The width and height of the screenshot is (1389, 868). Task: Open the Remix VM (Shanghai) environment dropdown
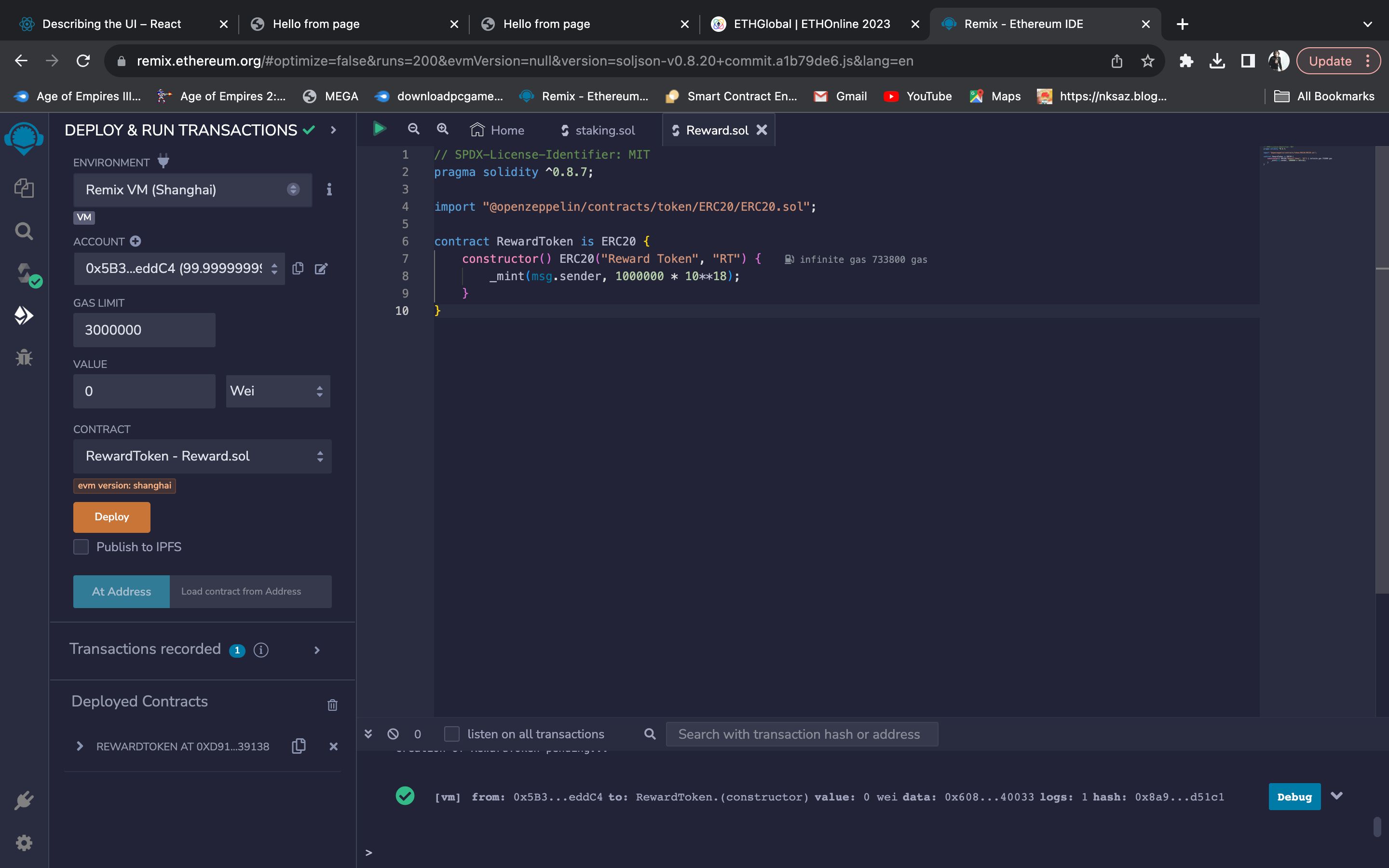[192, 190]
